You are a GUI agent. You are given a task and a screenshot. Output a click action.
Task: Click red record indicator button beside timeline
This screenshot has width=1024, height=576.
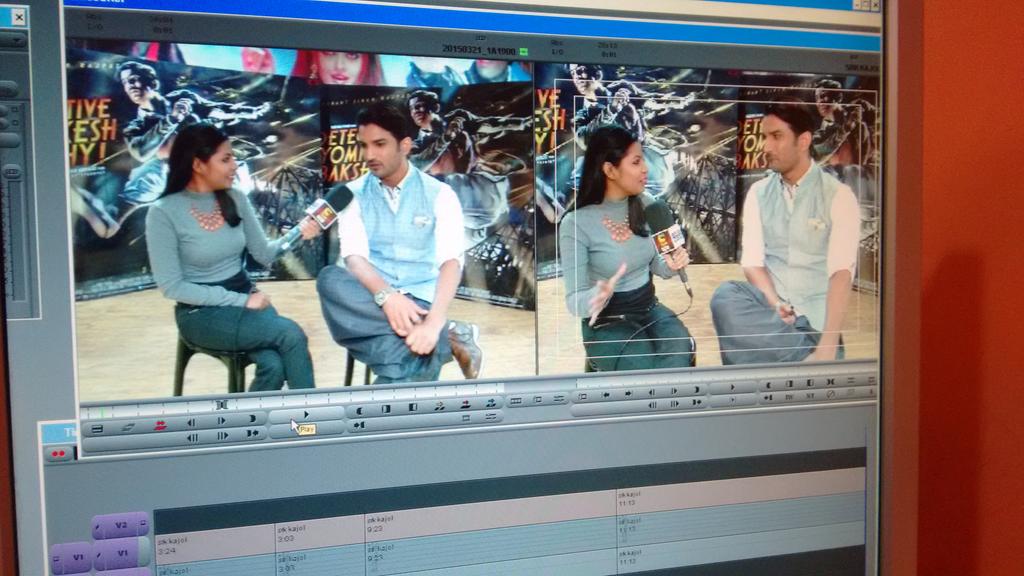pyautogui.click(x=59, y=453)
